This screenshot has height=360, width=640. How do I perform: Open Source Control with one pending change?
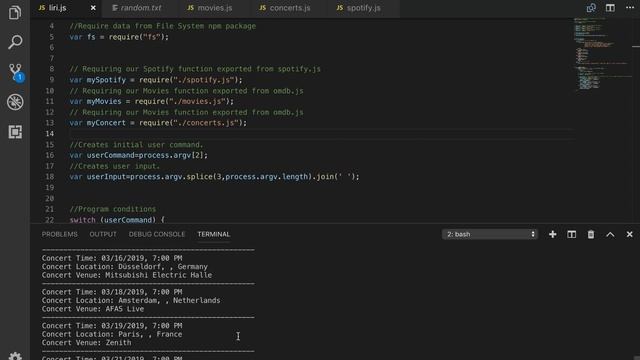click(x=16, y=72)
